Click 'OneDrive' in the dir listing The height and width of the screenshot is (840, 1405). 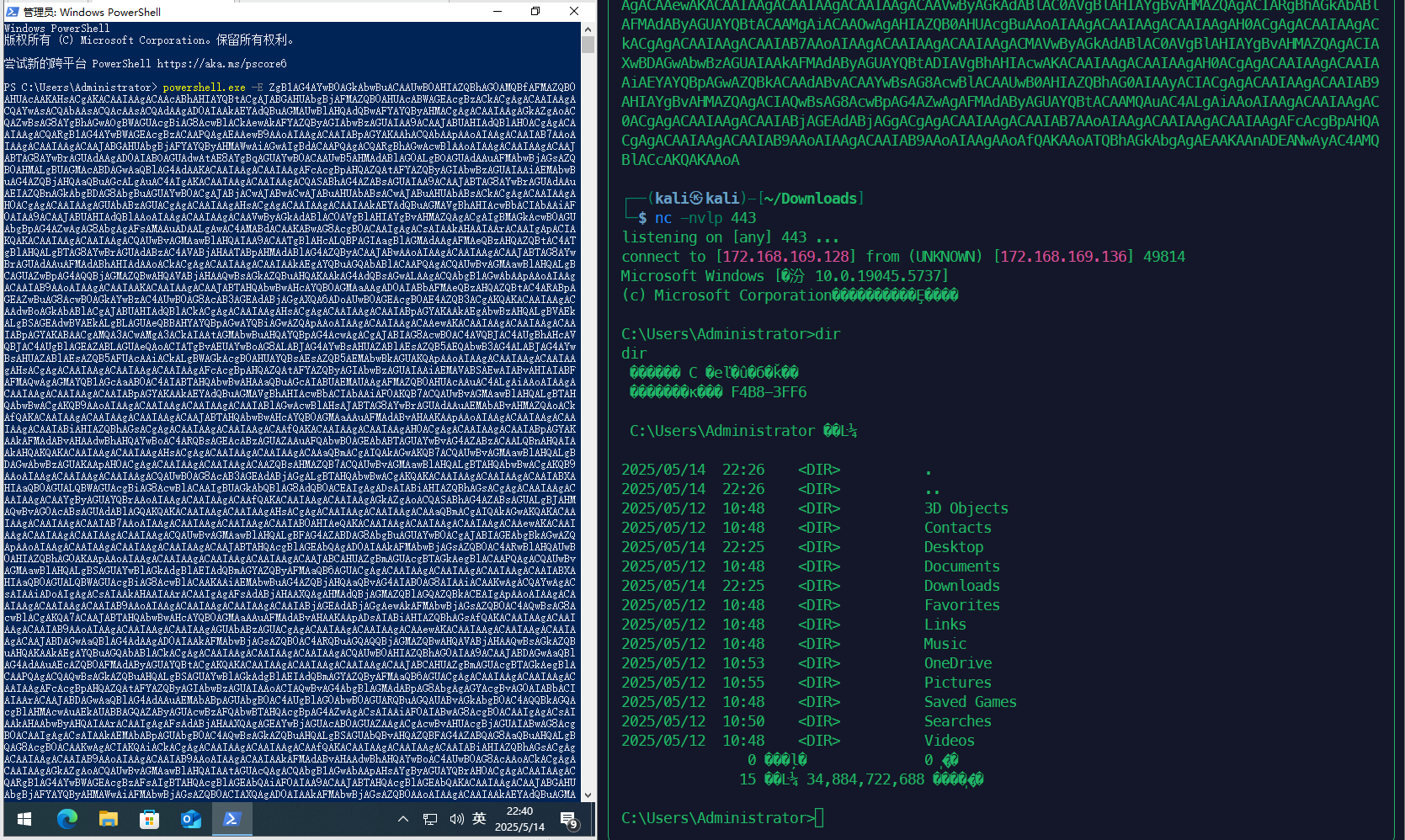(958, 663)
